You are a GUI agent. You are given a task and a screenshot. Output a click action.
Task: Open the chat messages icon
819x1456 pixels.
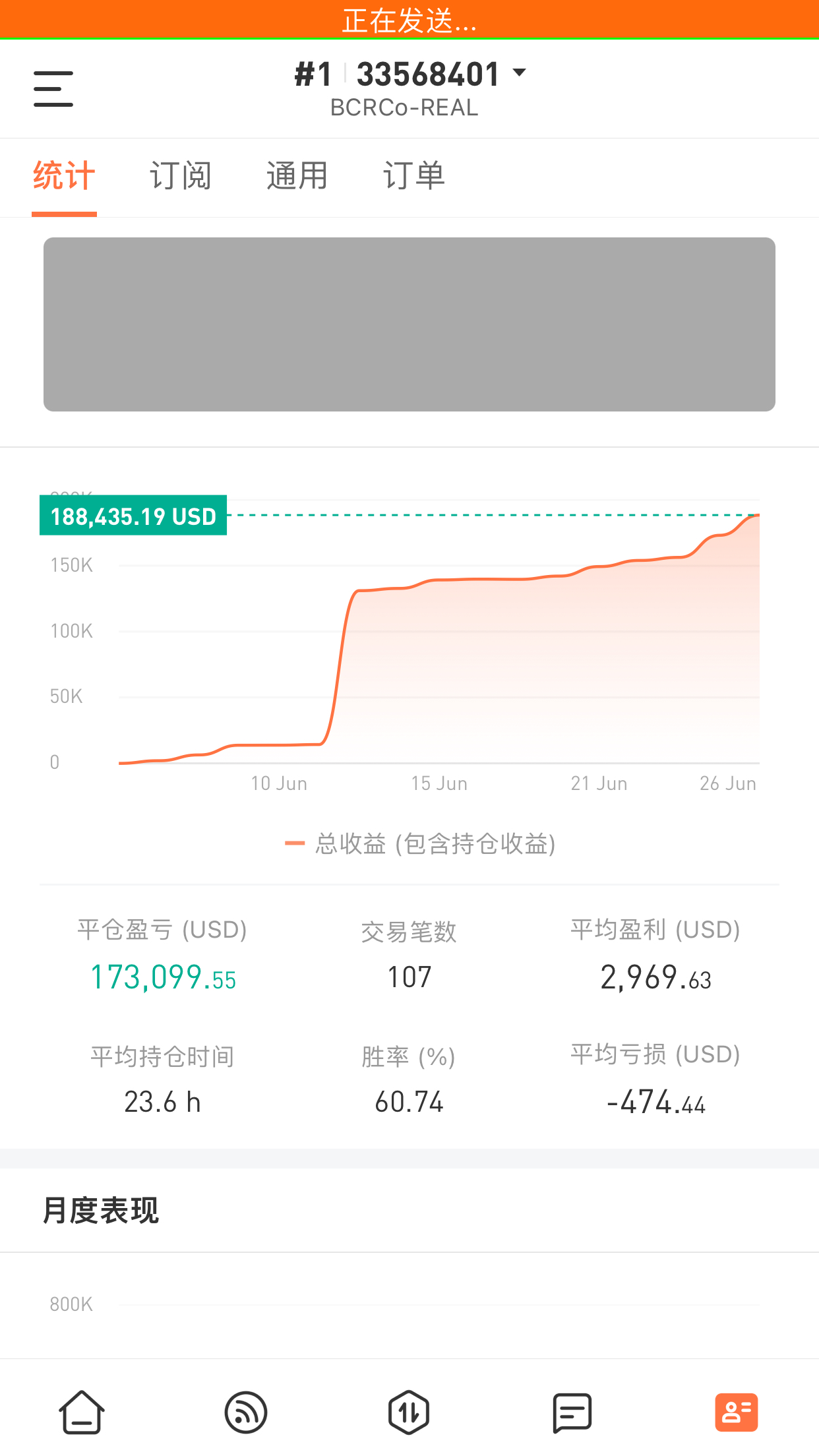(572, 1412)
